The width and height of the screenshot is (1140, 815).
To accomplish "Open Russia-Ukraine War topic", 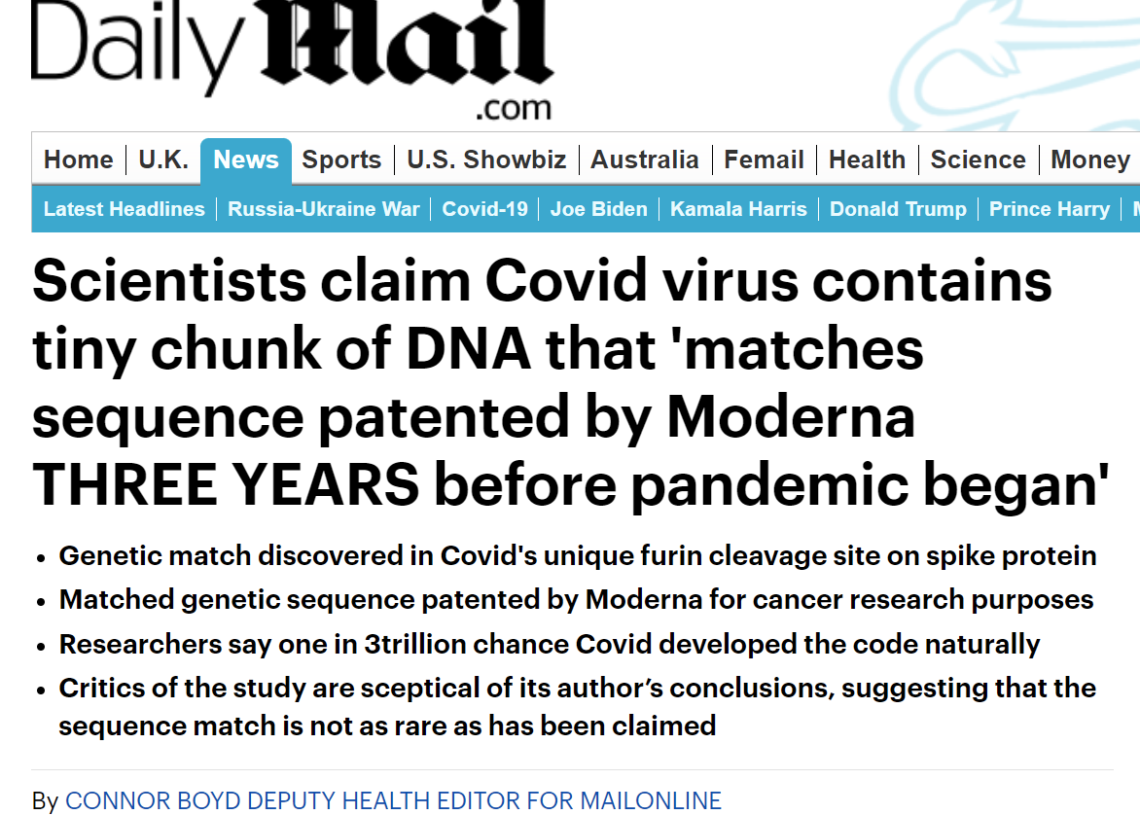I will pos(324,209).
